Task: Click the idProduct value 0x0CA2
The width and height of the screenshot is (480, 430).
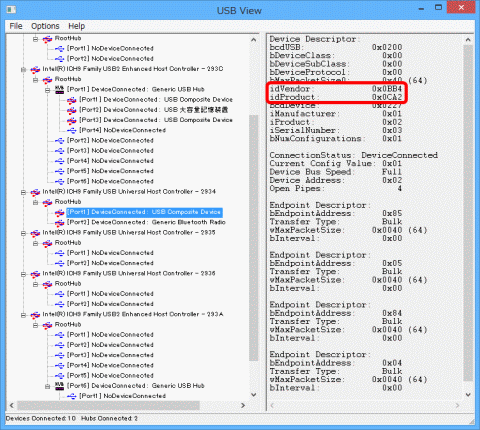Action: [387, 97]
